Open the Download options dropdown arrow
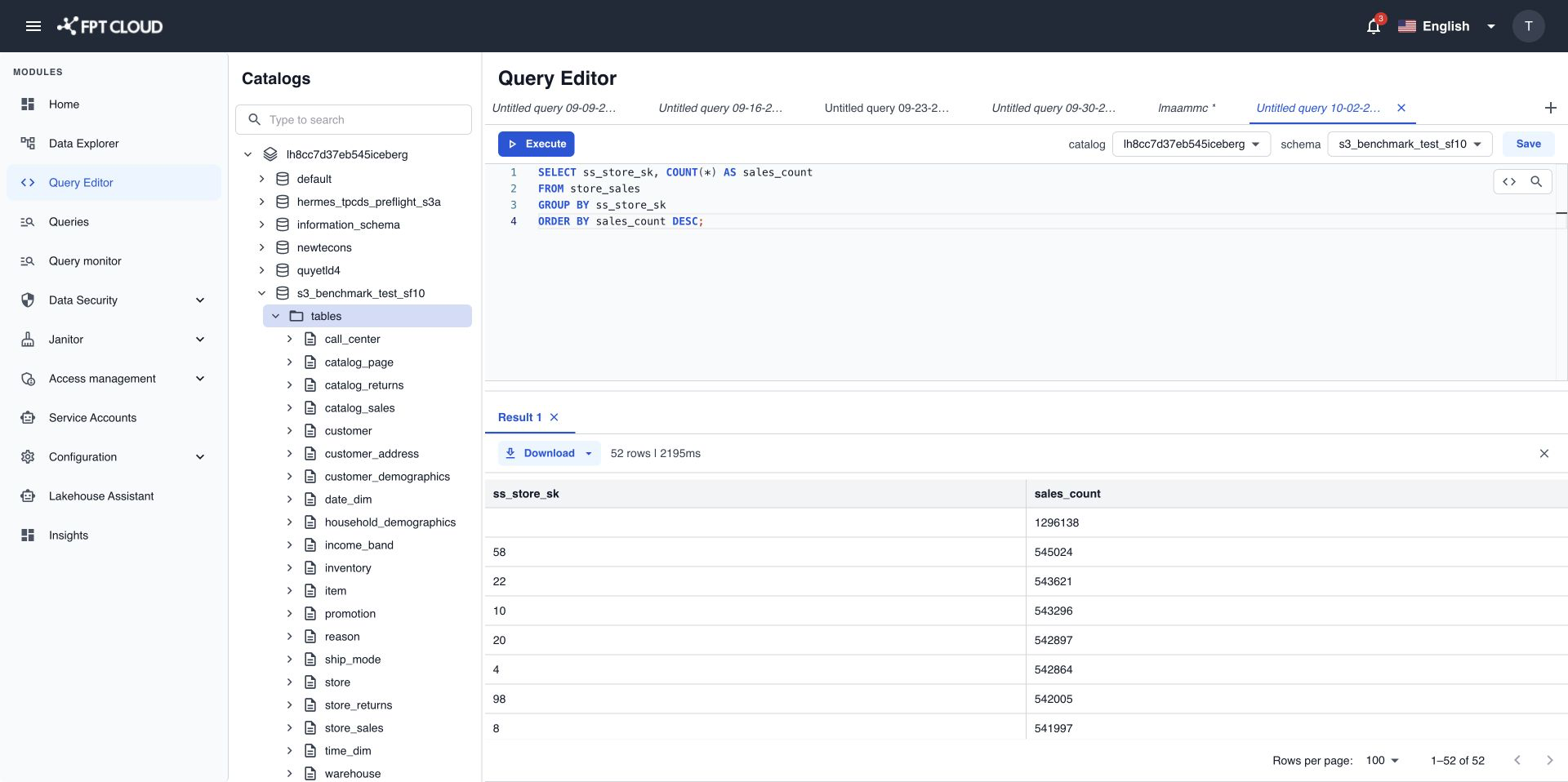The height and width of the screenshot is (782, 1568). click(588, 454)
